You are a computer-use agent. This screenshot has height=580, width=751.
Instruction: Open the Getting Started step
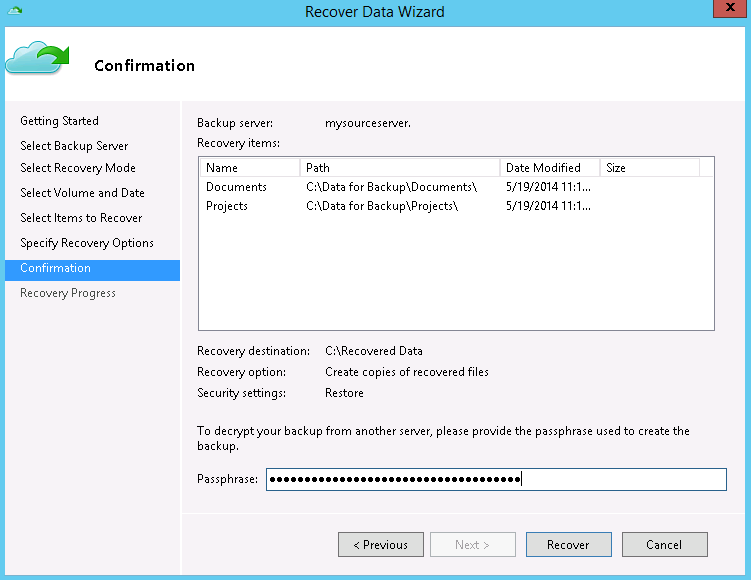click(59, 121)
